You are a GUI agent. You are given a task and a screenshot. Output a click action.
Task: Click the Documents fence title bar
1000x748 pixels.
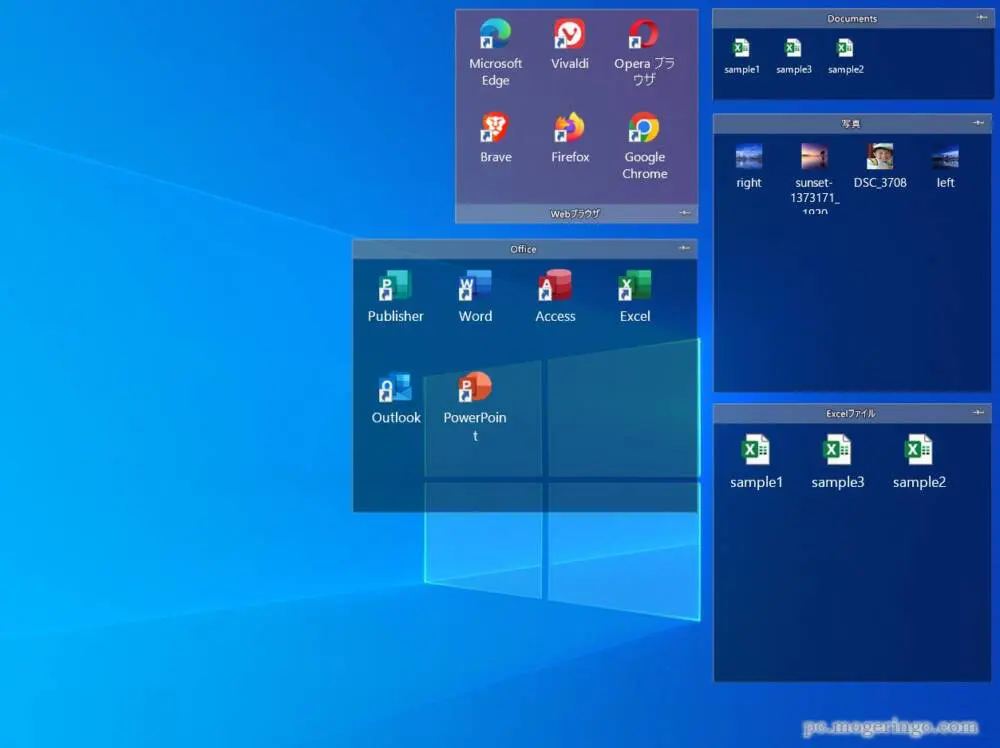pos(852,18)
